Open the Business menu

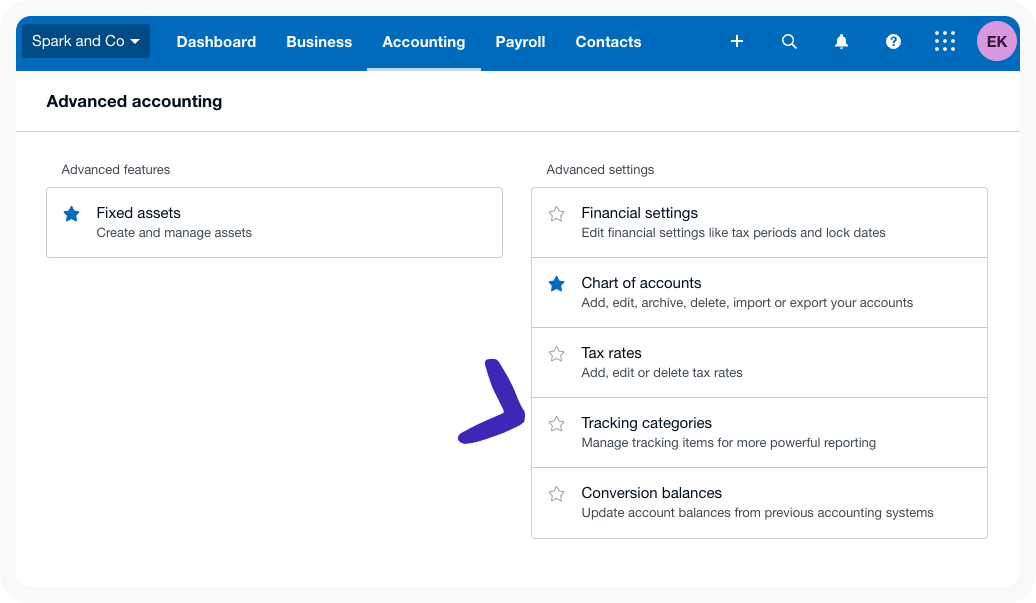pos(319,42)
